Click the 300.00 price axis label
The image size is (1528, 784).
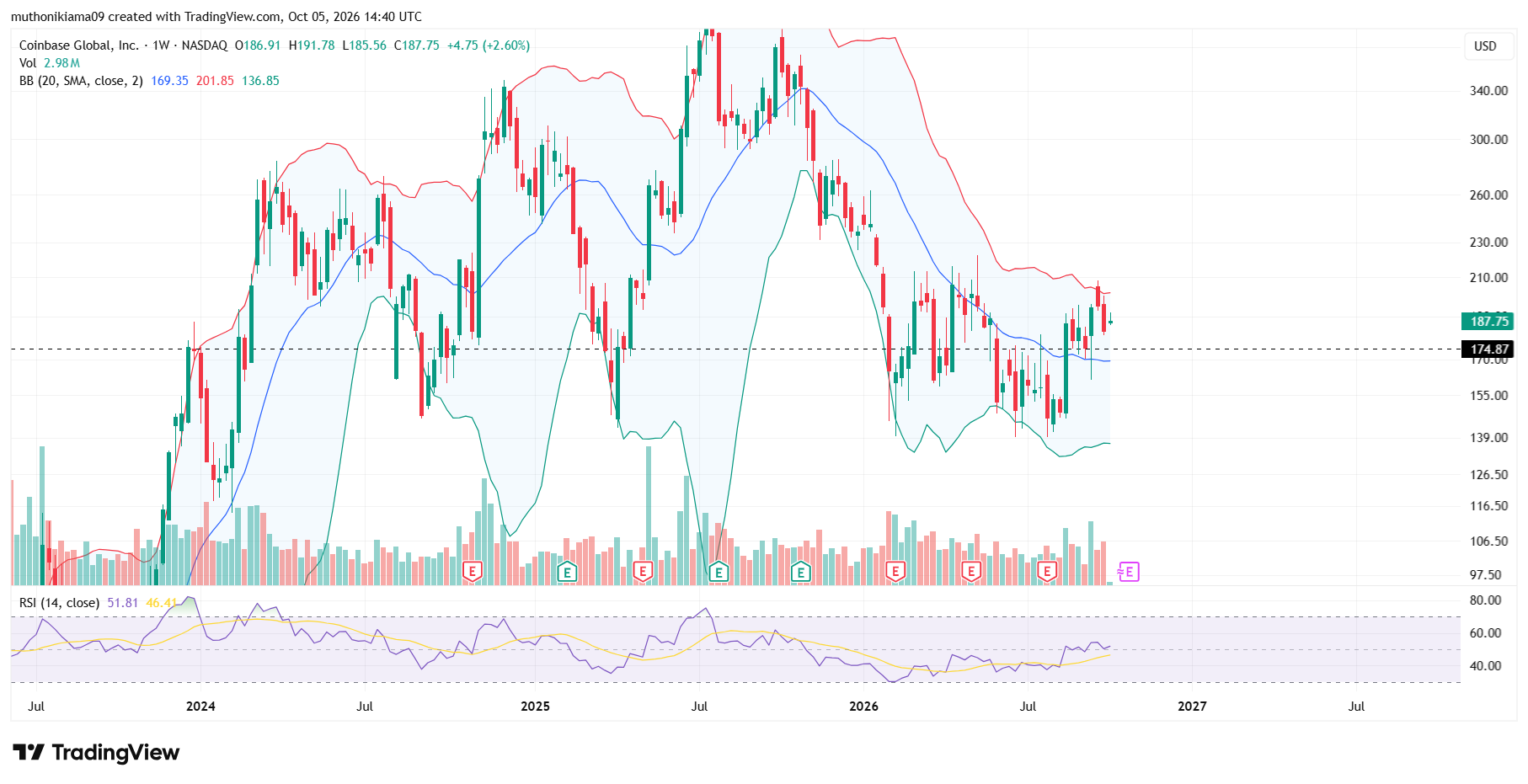pyautogui.click(x=1488, y=140)
